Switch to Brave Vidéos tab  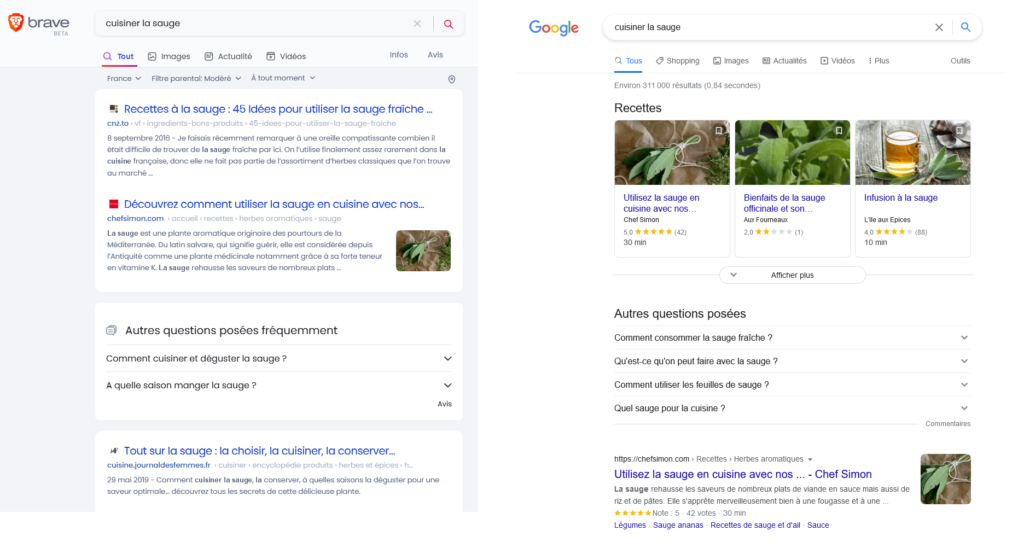click(286, 57)
